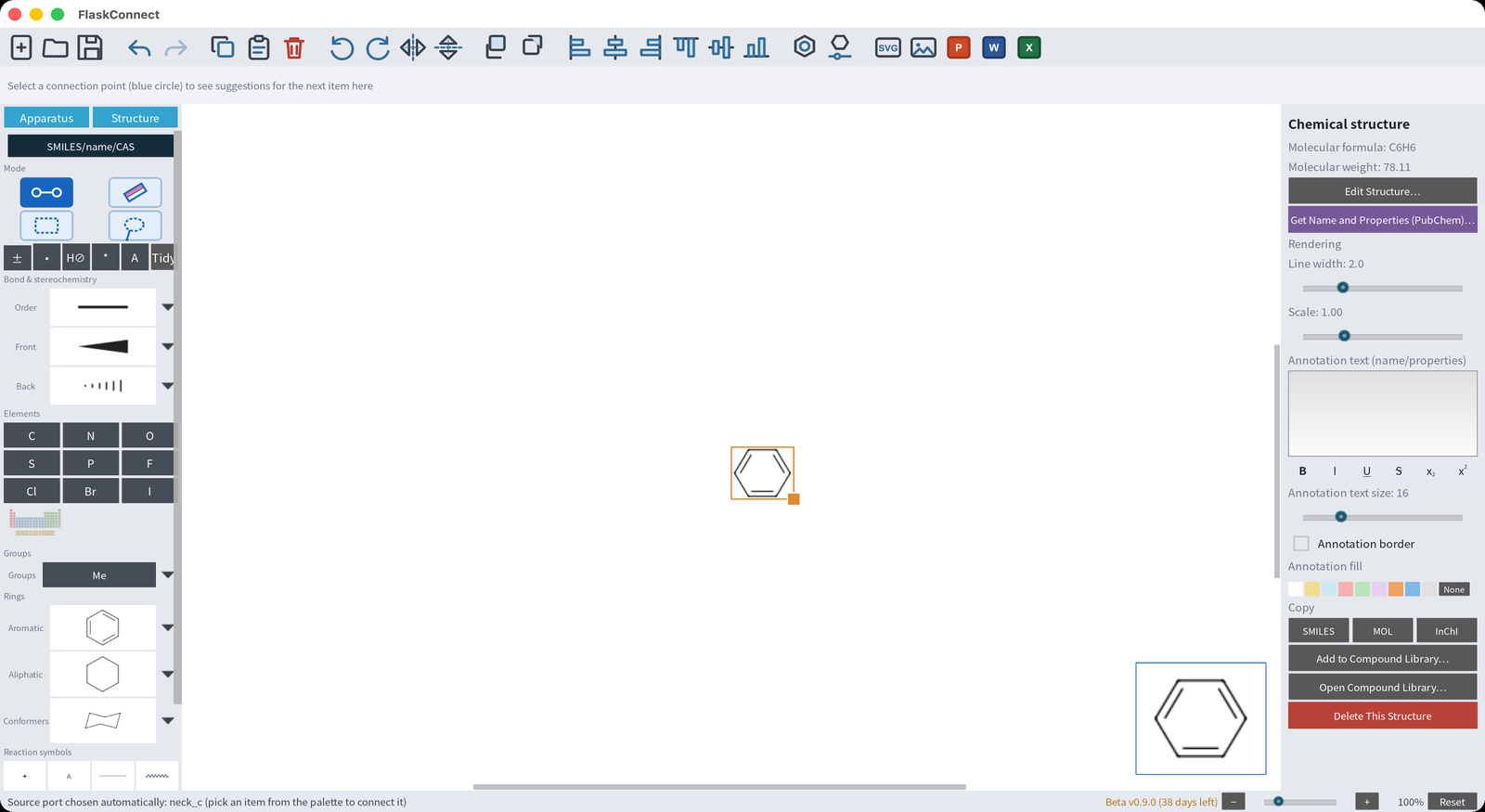Align selected items to the right
Screen dimensions: 1485x812
(x=652, y=47)
